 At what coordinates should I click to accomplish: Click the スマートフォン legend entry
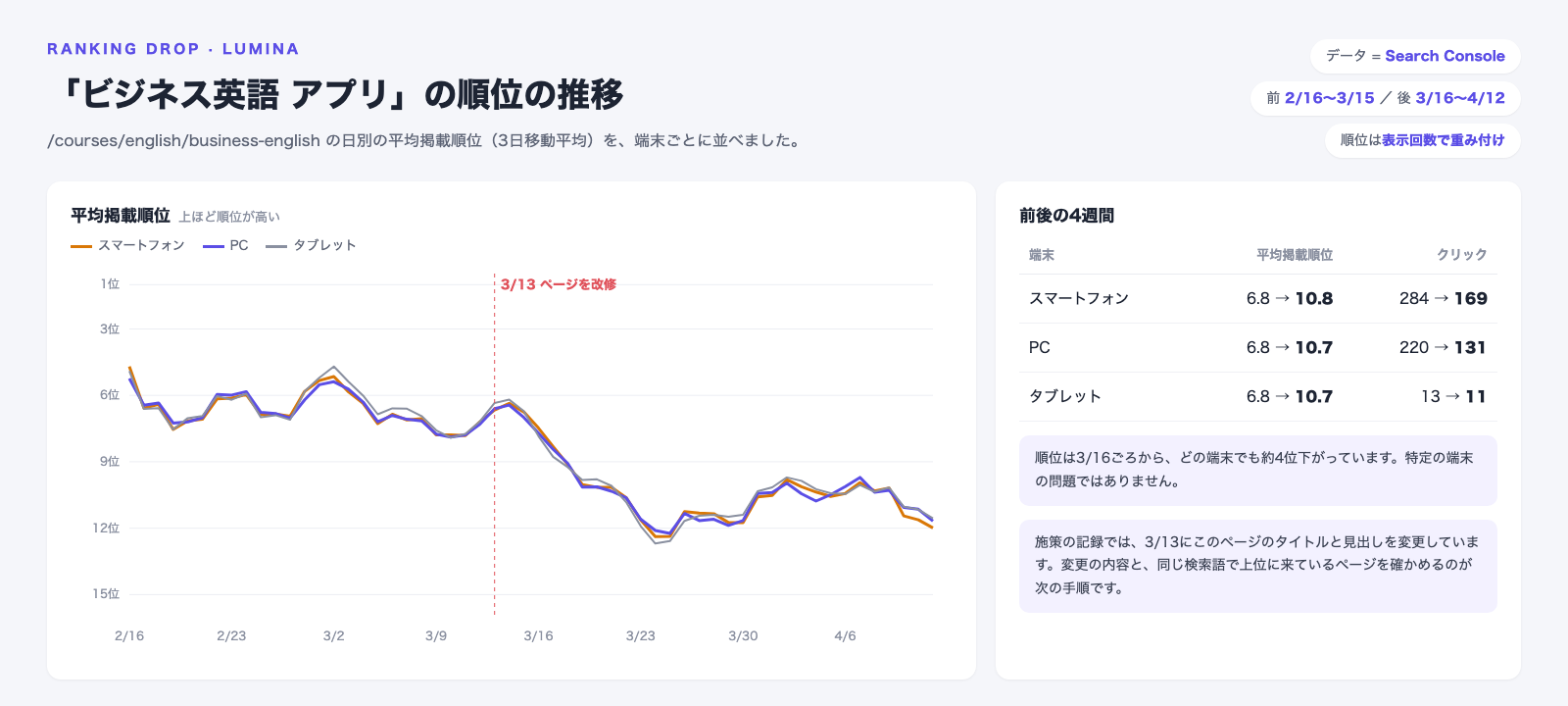pyautogui.click(x=127, y=245)
